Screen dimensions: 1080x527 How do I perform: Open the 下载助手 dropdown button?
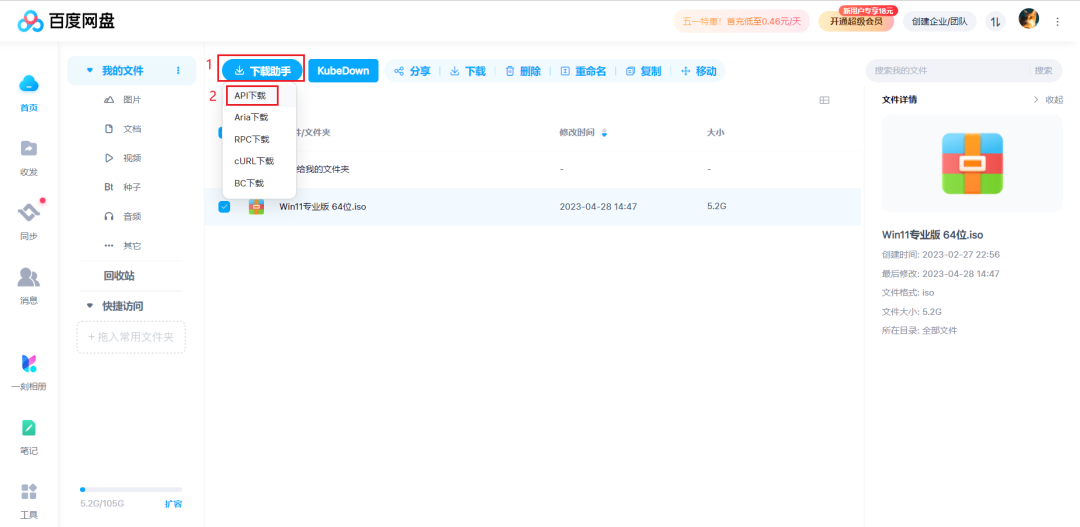(262, 71)
